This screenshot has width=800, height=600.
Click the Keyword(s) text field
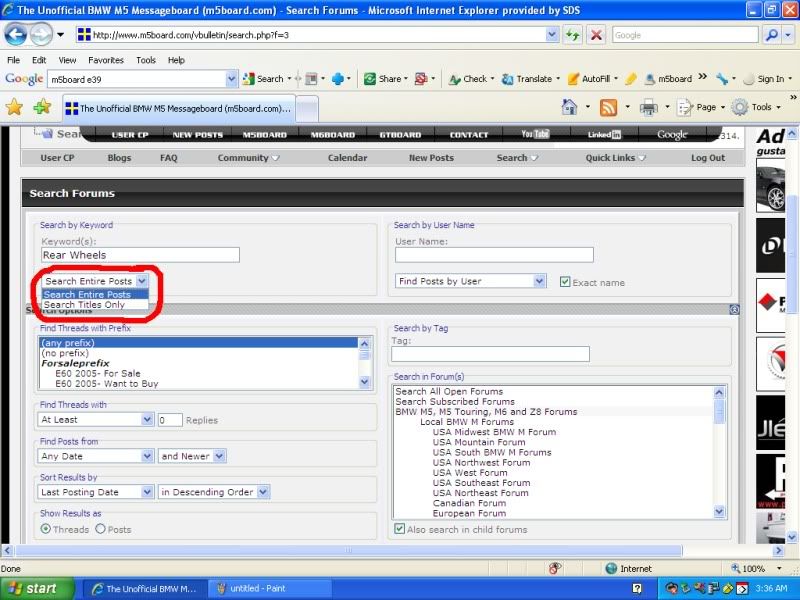140,255
